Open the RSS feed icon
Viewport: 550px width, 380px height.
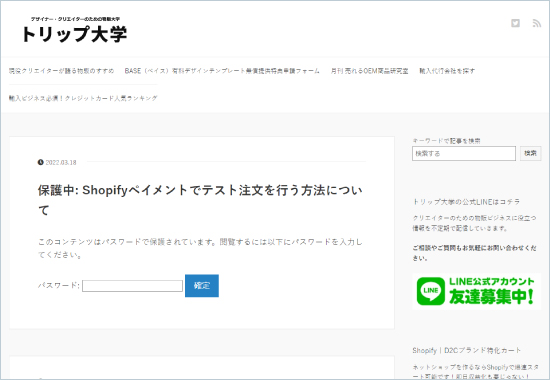536,23
